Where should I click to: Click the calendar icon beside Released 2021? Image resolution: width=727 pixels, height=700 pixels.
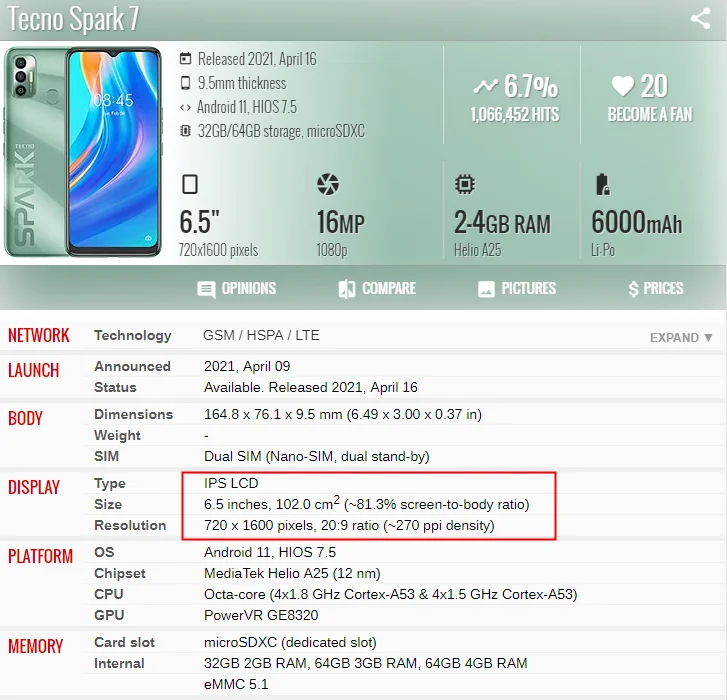click(185, 59)
